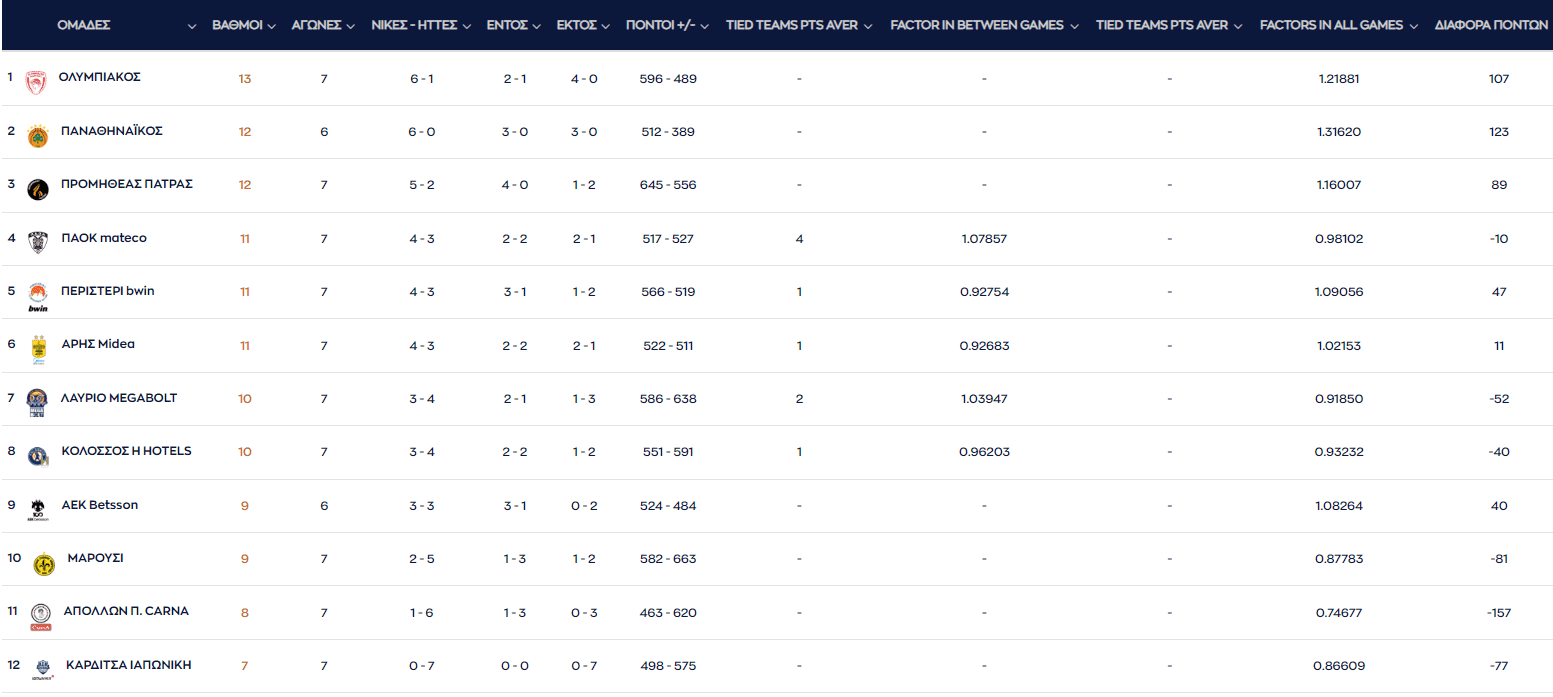
Task: Click the Panathinaikos team logo
Action: click(x=37, y=136)
